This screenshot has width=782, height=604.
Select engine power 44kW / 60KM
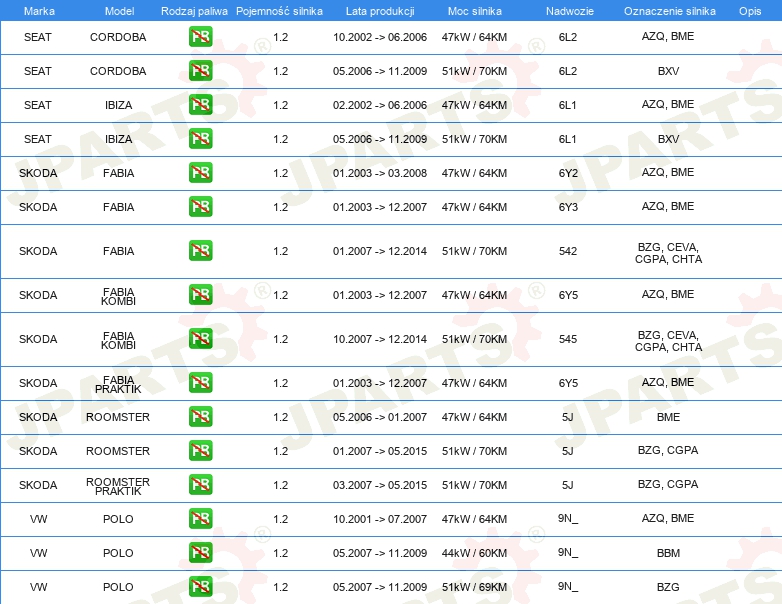pos(474,553)
